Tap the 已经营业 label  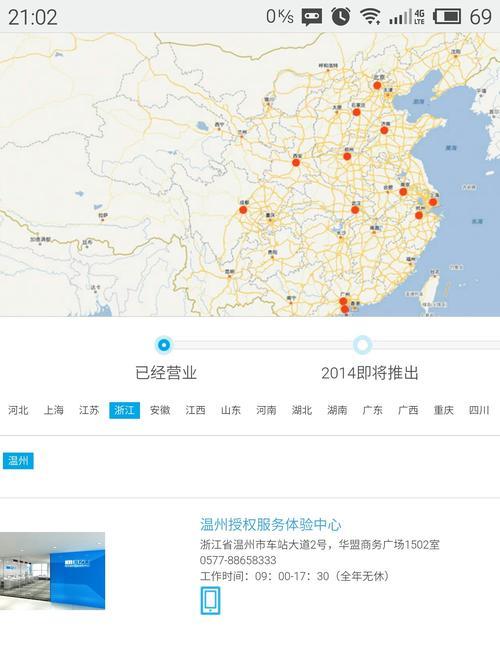[x=166, y=373]
